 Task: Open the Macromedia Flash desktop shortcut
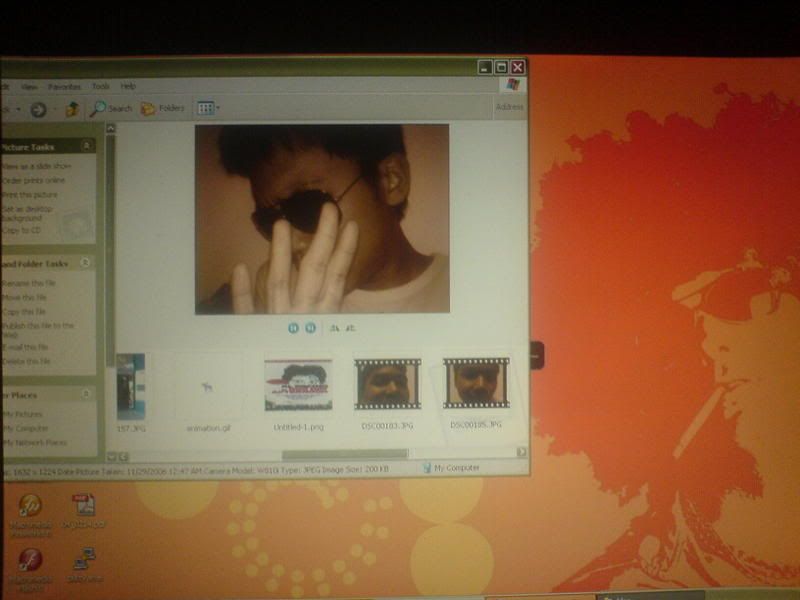coord(31,568)
